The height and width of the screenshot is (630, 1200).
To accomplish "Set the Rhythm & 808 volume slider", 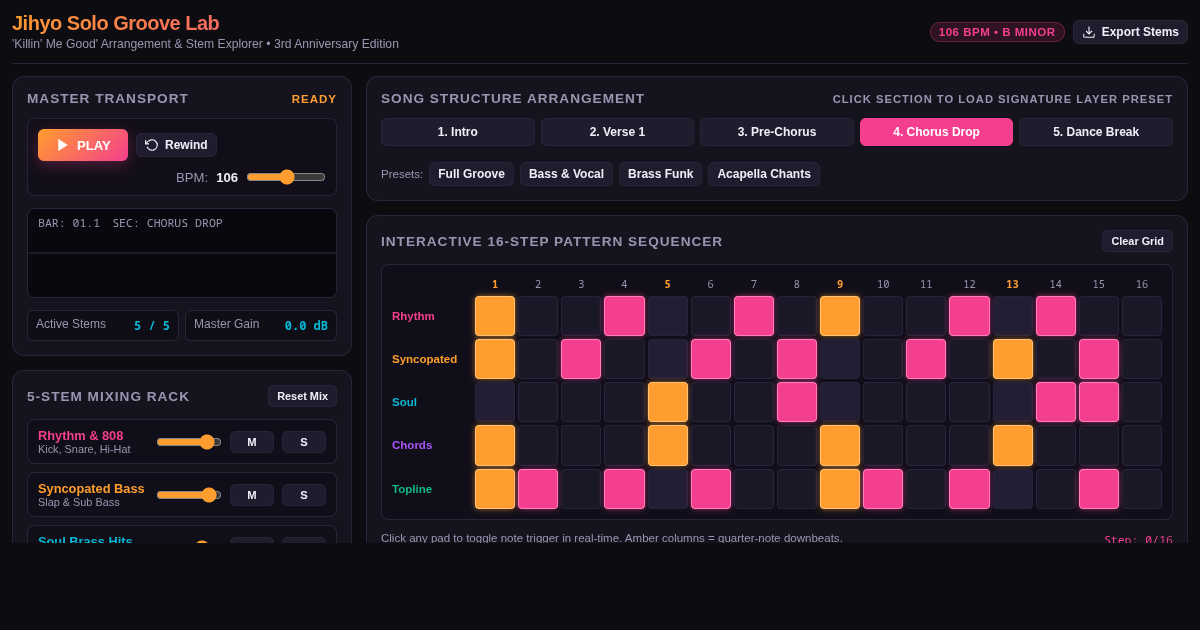I will [189, 442].
